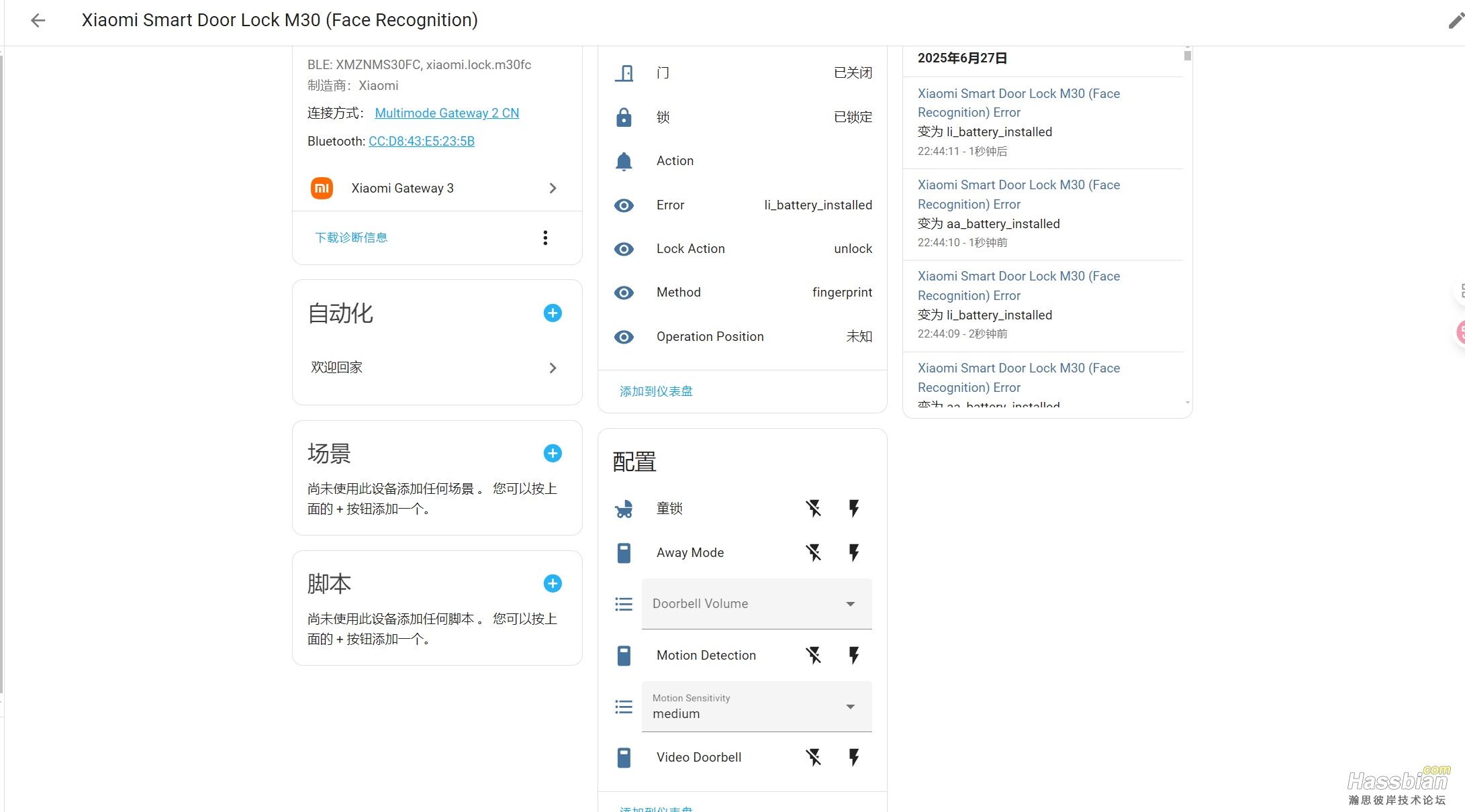The image size is (1465, 812).
Task: Turn off 童锁 child lock
Action: pos(814,509)
